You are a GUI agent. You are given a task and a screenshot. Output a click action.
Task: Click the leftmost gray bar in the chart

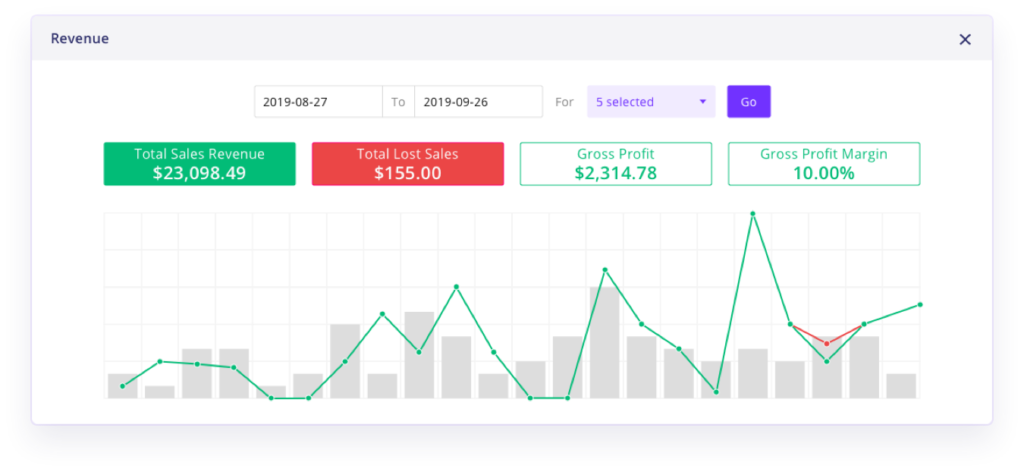tap(123, 386)
